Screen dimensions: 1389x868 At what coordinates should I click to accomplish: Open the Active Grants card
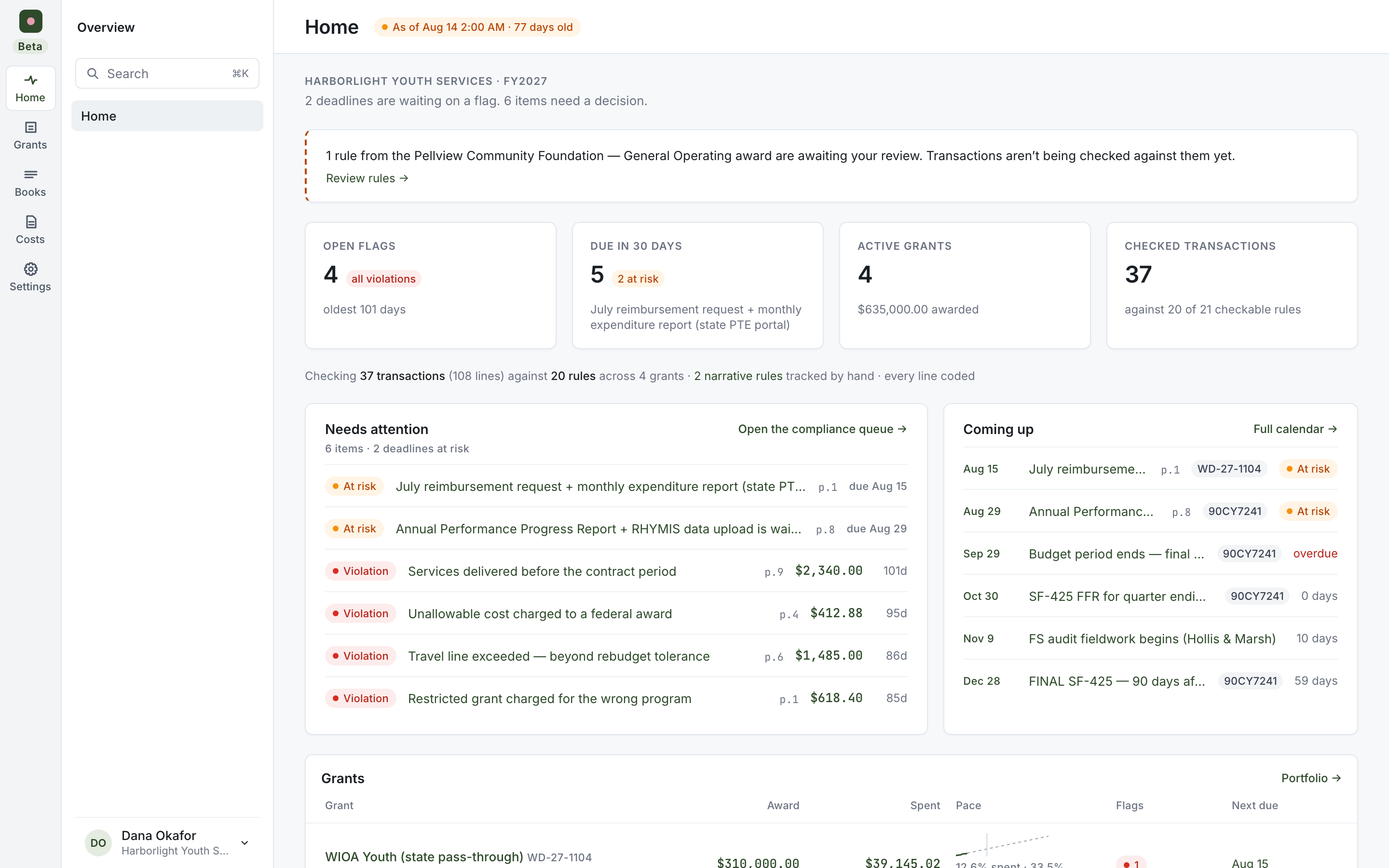tap(965, 285)
